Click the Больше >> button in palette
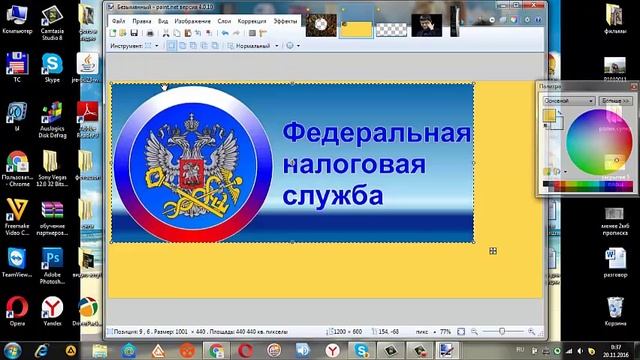This screenshot has height=360, width=640. (616, 100)
